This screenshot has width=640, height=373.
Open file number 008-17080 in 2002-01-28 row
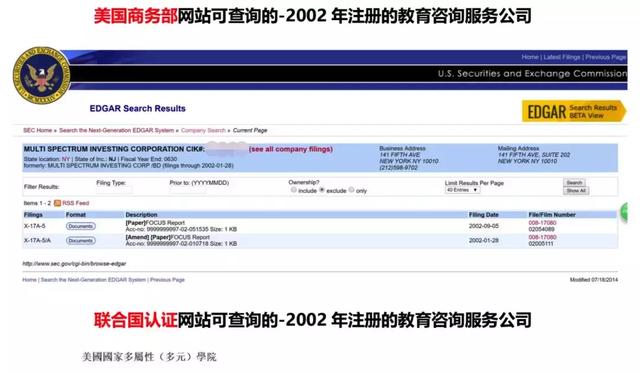pos(542,237)
